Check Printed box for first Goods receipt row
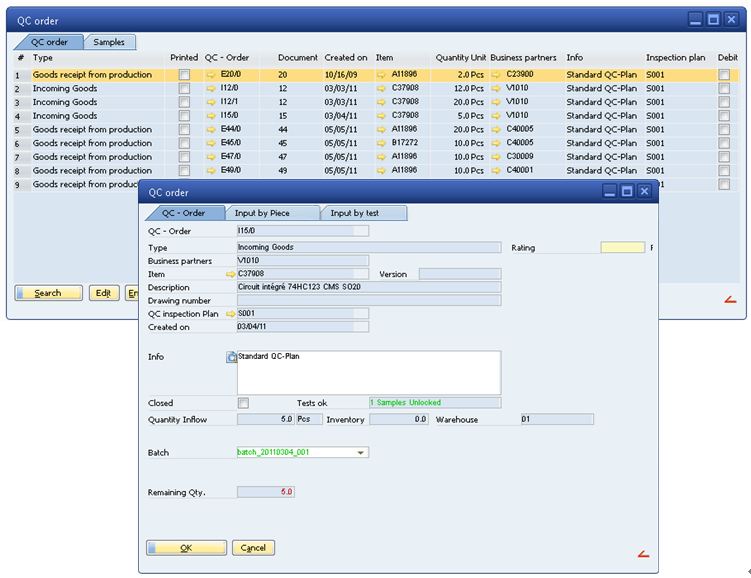The image size is (751, 578). pos(183,75)
